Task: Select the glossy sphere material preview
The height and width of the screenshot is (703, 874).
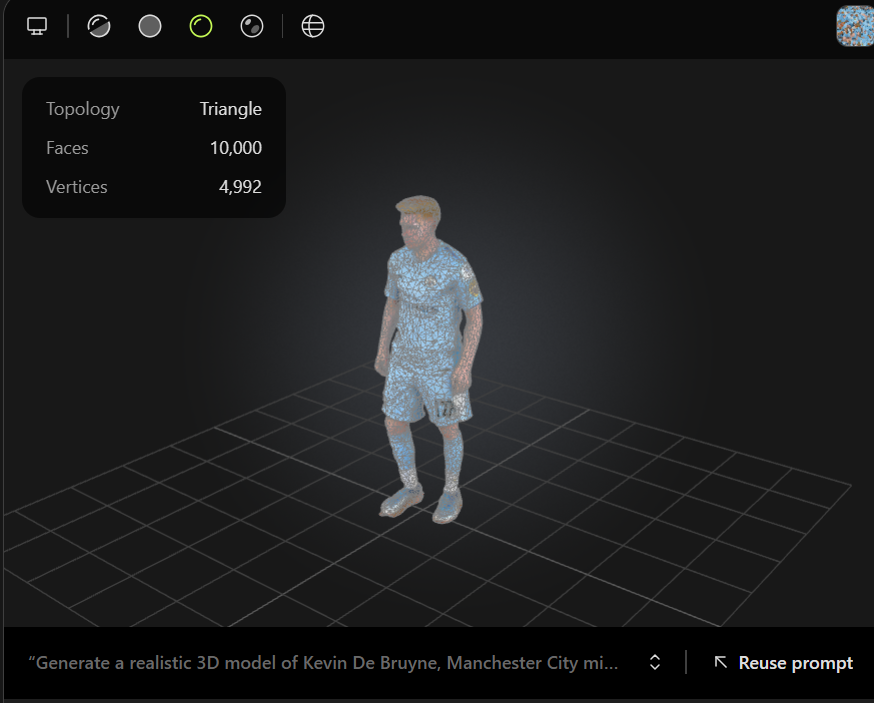Action: [252, 26]
